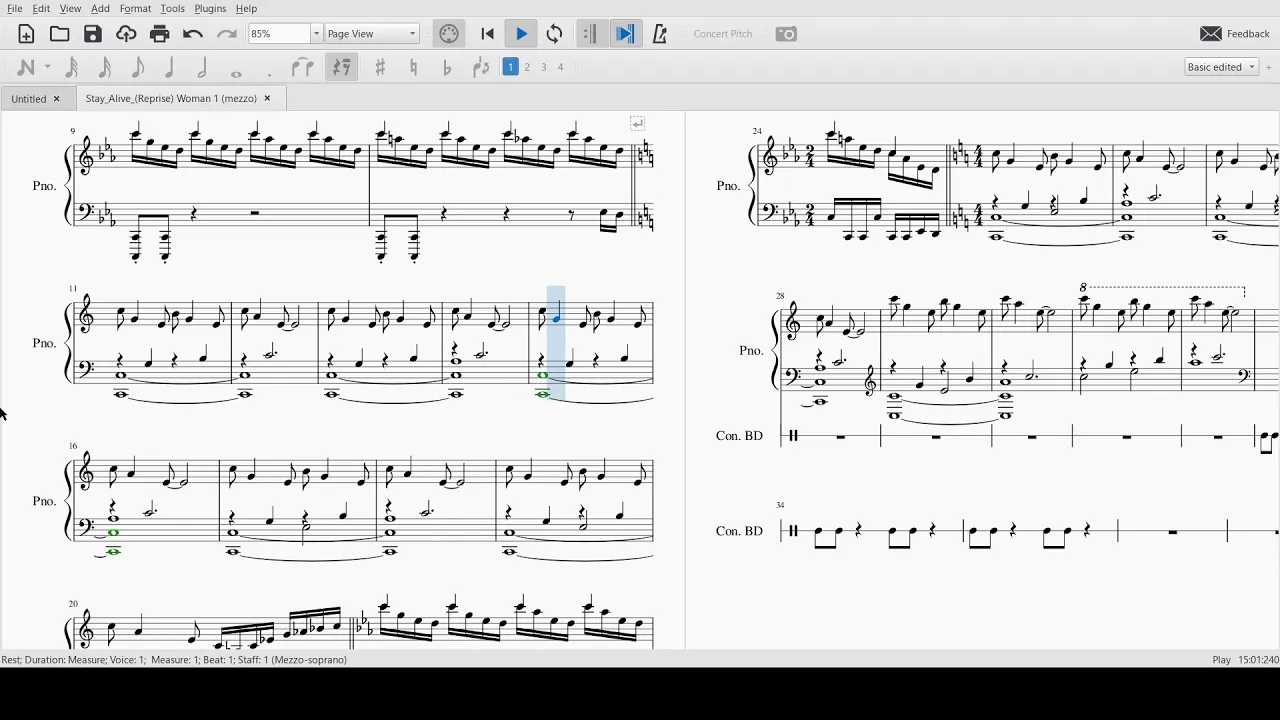Apply natural accidental

pyautogui.click(x=414, y=67)
